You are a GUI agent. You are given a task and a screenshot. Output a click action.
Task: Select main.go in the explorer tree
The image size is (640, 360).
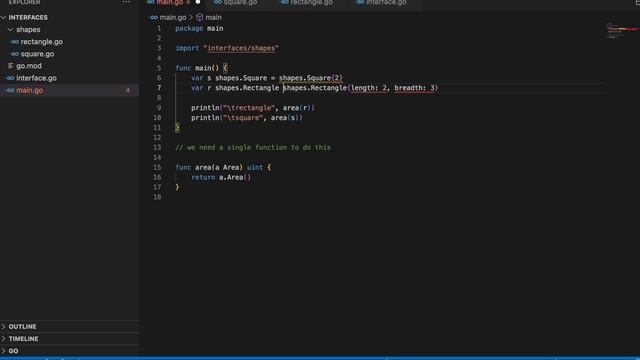69,90
